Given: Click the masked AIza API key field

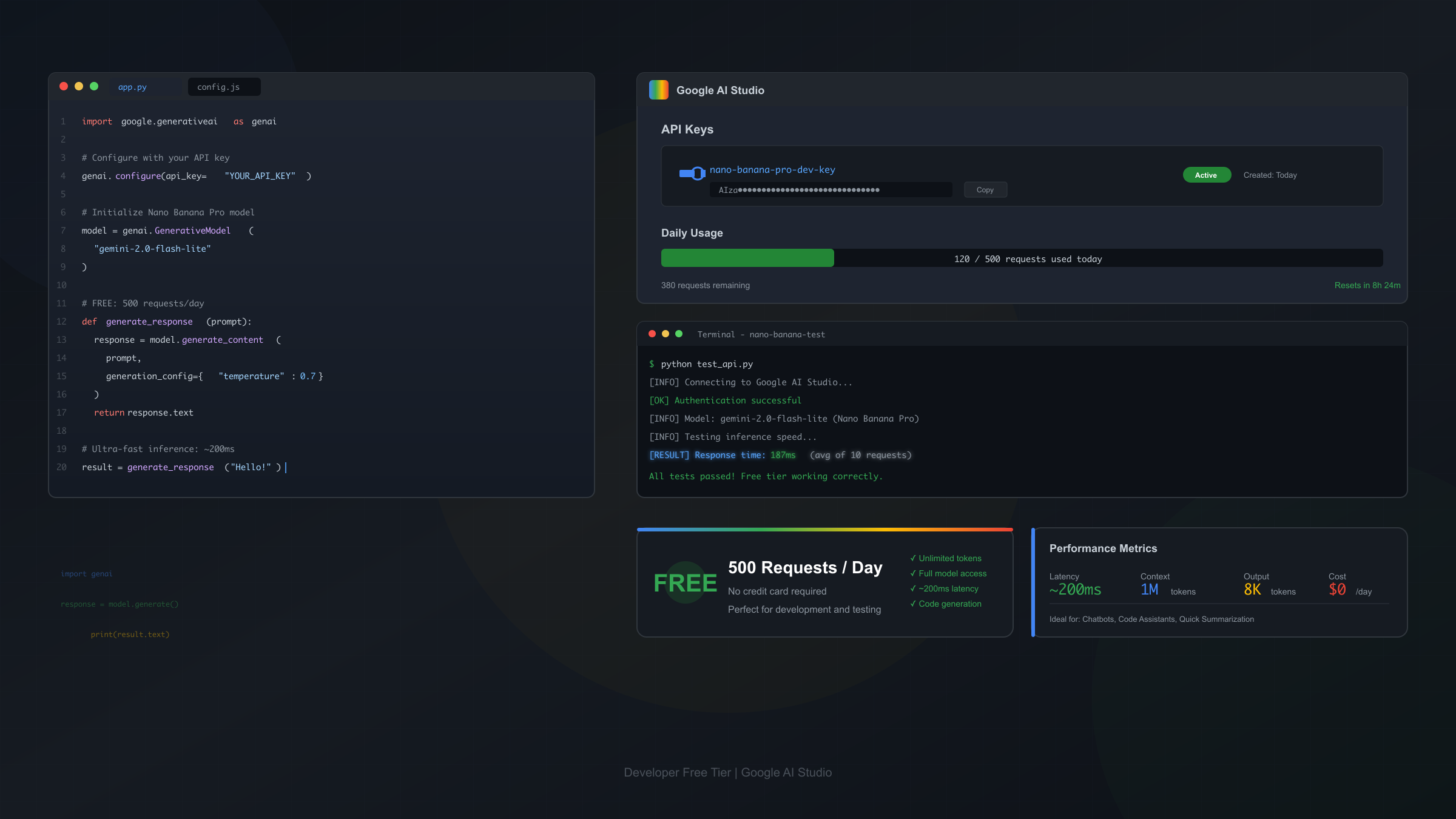Looking at the screenshot, I should [x=830, y=190].
